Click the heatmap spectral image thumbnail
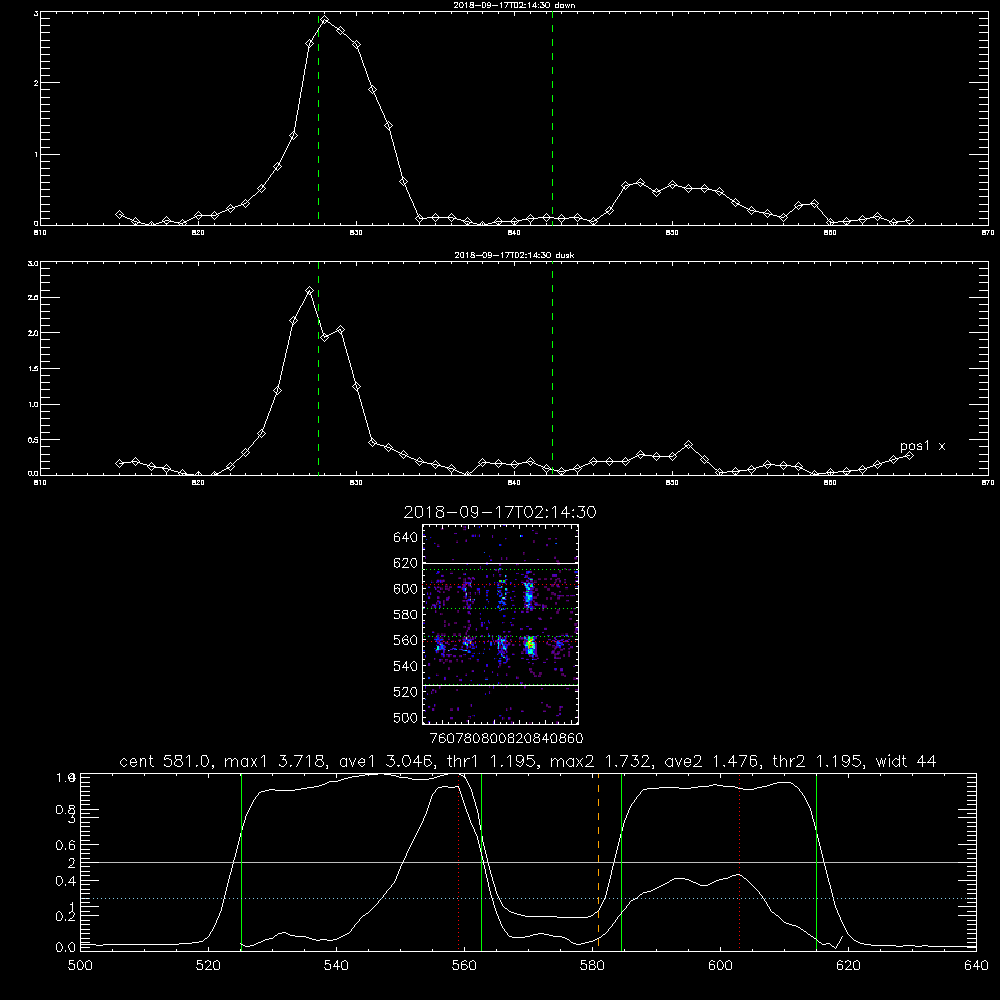Screen dimensions: 1000x1000 (501, 624)
